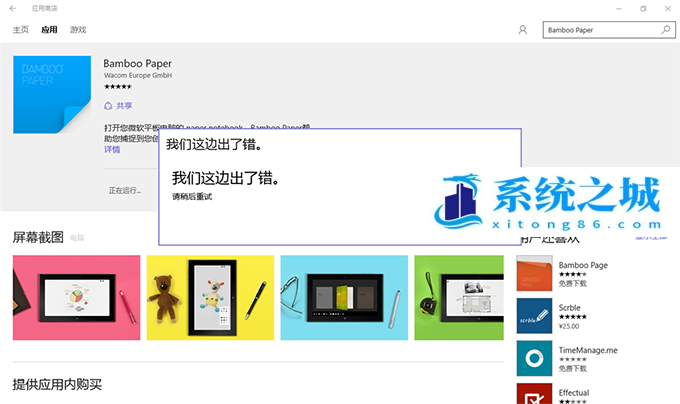Restore down the 应用商店 window
This screenshot has width=680, height=404.
click(x=643, y=8)
